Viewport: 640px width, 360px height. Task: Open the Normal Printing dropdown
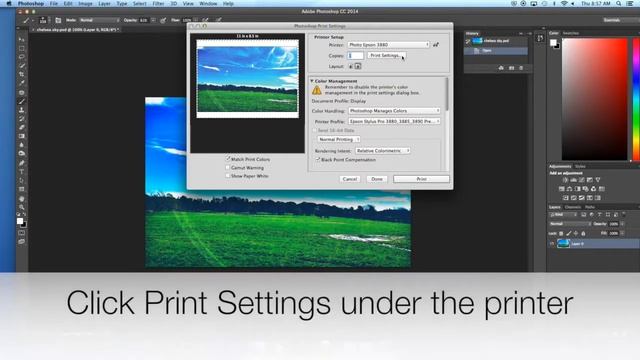(x=339, y=139)
